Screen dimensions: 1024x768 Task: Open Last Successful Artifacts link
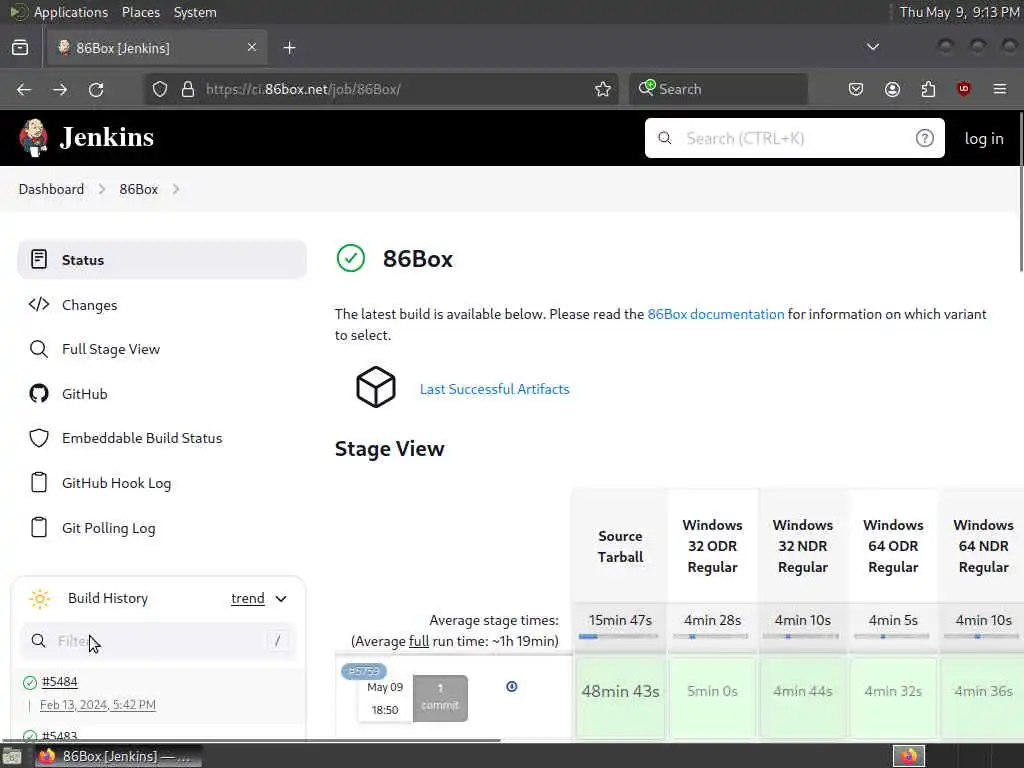coord(494,389)
